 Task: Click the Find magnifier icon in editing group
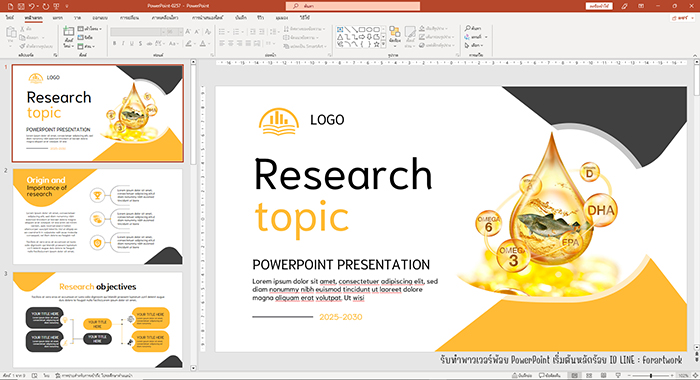coord(467,28)
